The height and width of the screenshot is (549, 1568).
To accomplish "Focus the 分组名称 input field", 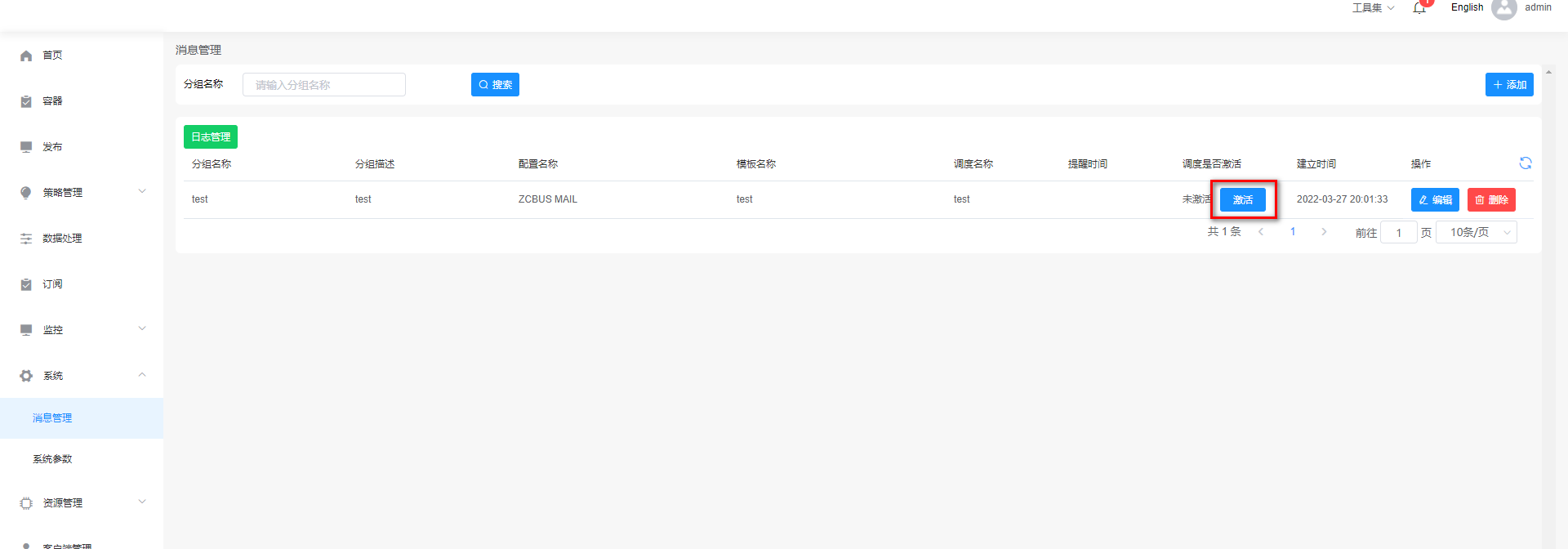I will click(x=324, y=85).
